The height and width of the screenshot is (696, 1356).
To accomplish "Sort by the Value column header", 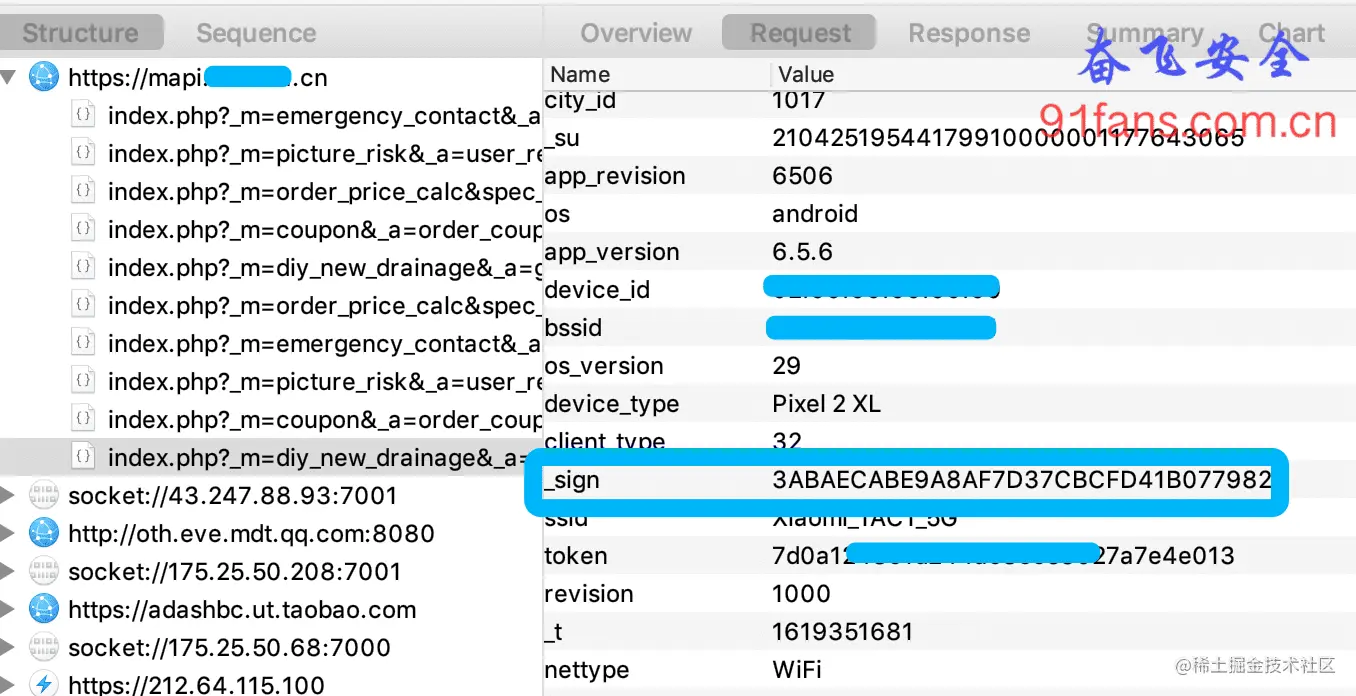I will tap(806, 74).
